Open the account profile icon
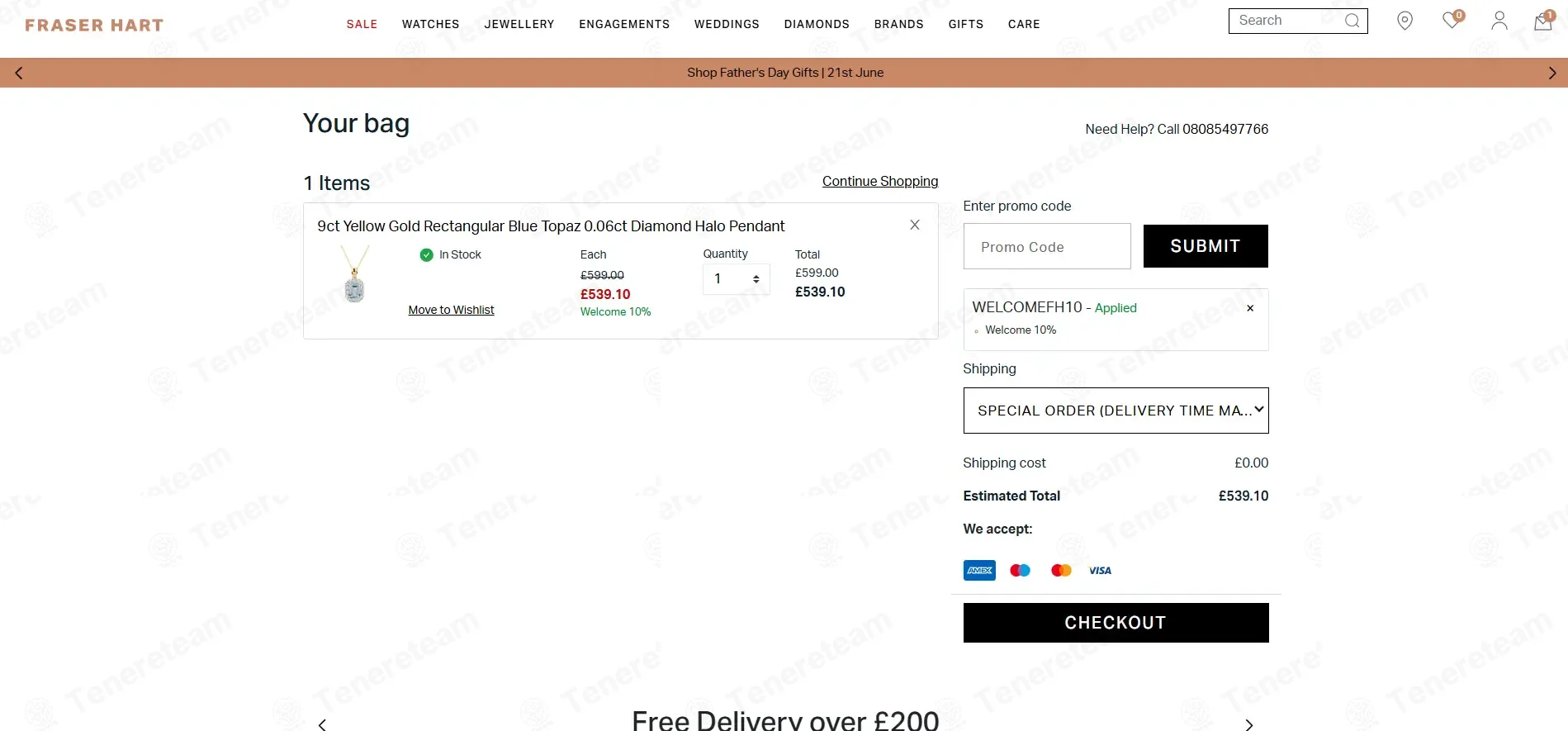This screenshot has width=1568, height=731. [x=1499, y=21]
